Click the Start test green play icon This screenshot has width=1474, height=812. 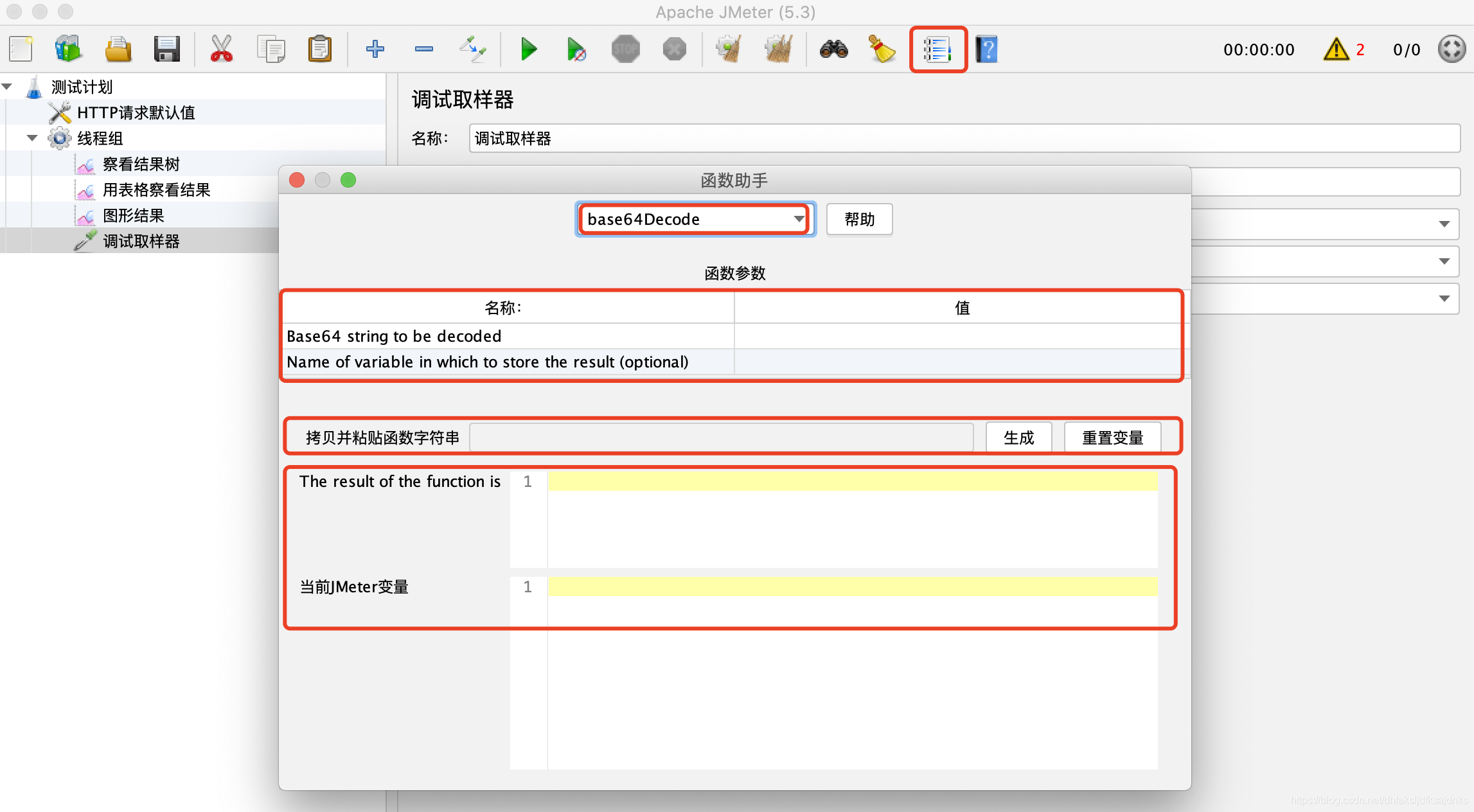[528, 49]
